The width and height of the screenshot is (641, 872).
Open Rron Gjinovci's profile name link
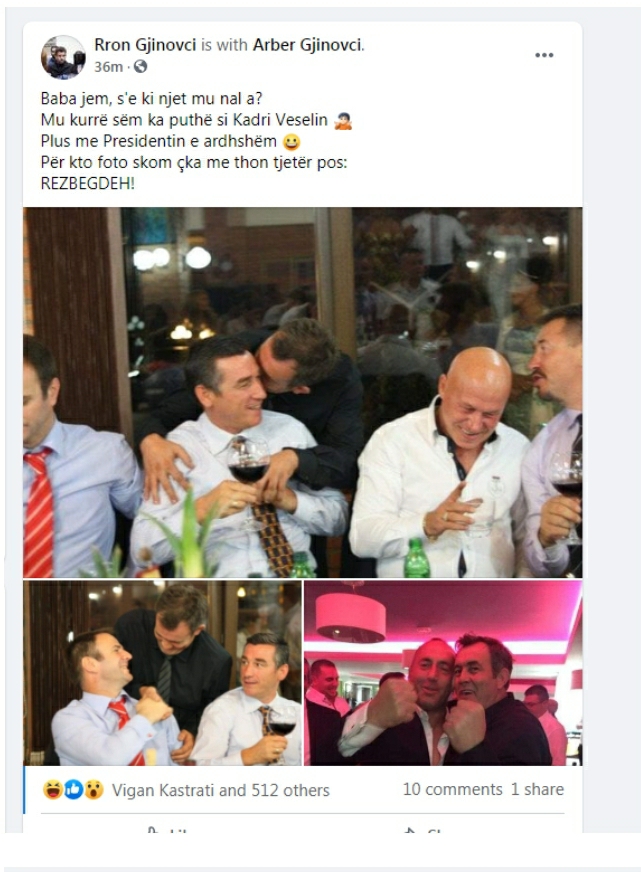145,44
